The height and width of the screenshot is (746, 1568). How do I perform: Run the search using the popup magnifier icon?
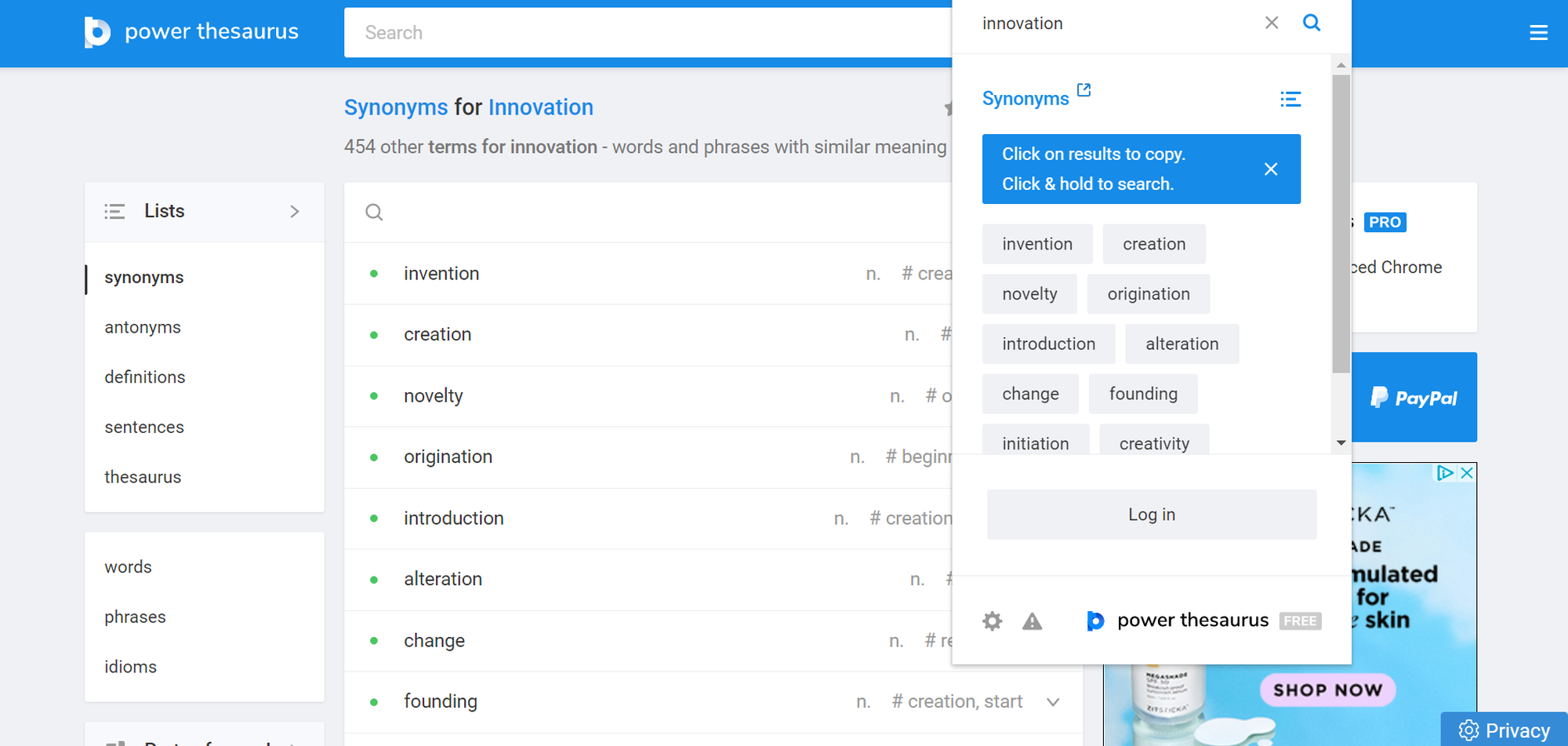point(1311,23)
